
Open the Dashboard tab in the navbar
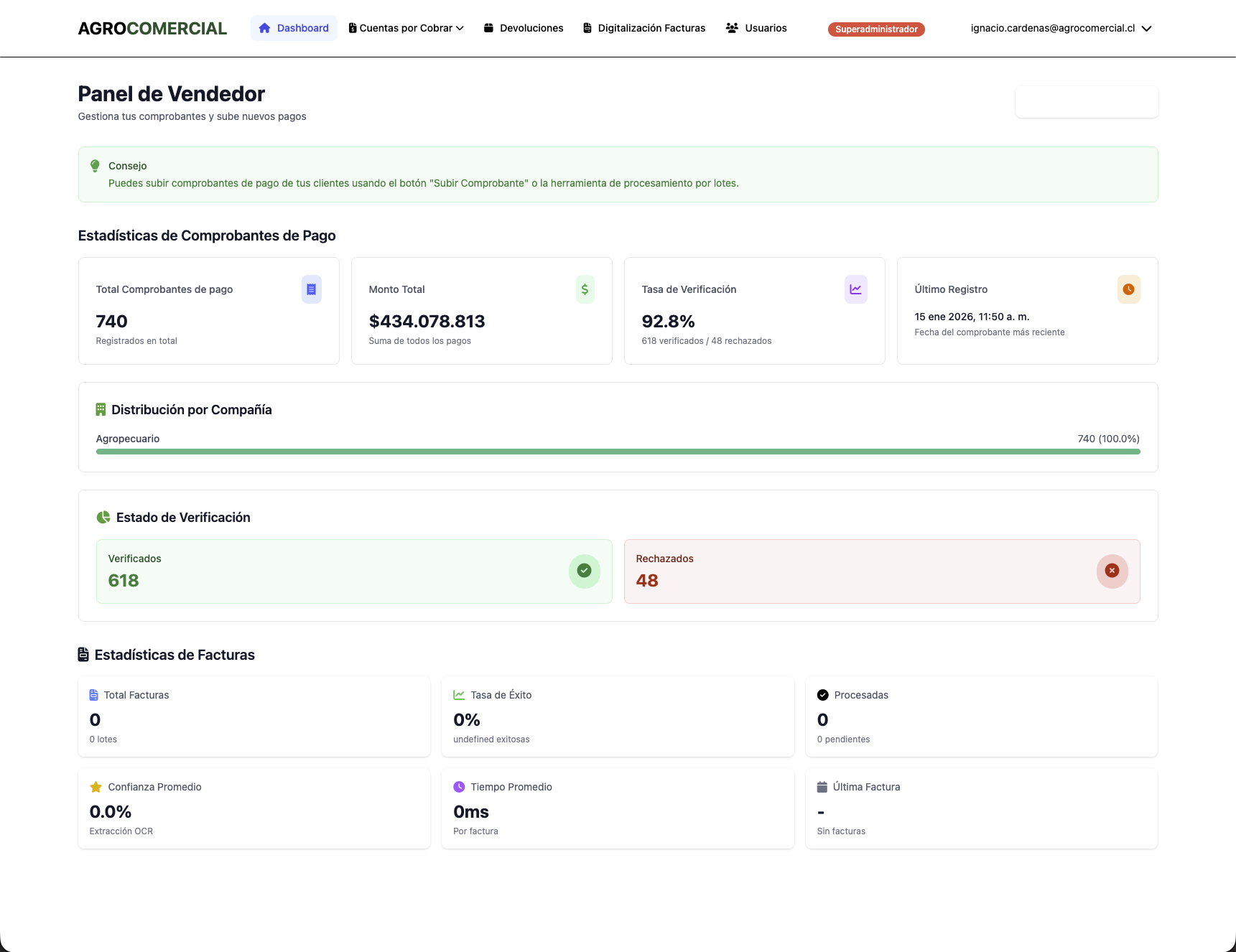click(x=294, y=28)
